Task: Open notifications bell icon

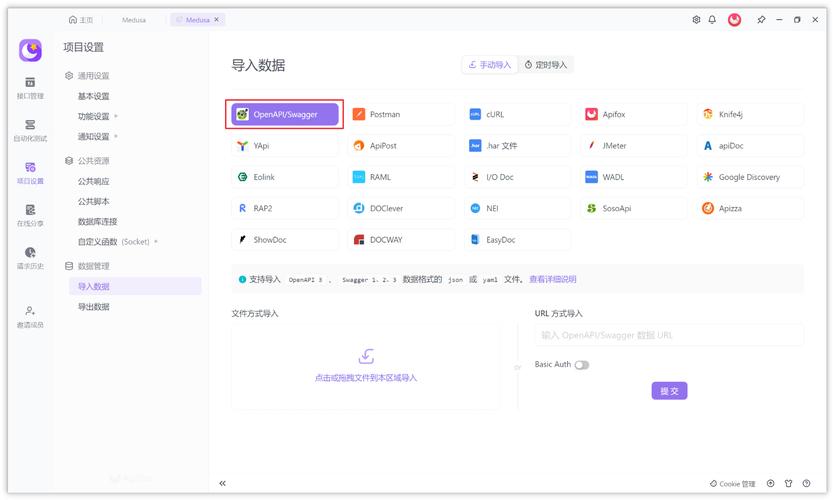Action: (x=712, y=20)
